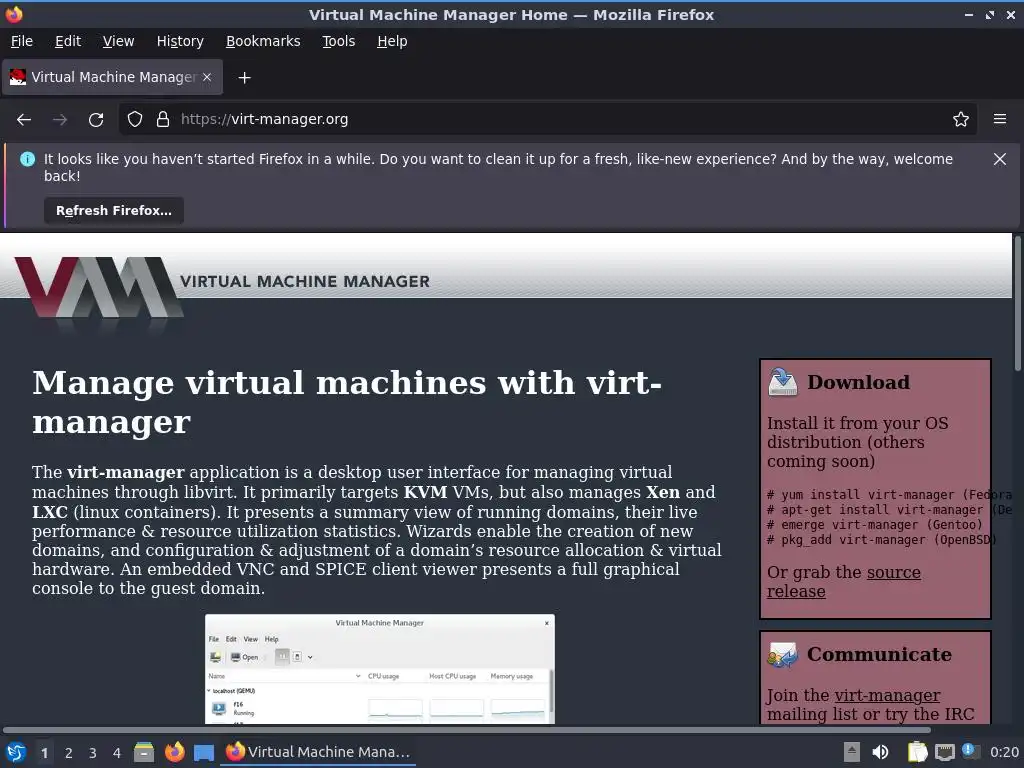Viewport: 1024px width, 768px height.
Task: Open the volume speaker tray icon
Action: pos(880,752)
